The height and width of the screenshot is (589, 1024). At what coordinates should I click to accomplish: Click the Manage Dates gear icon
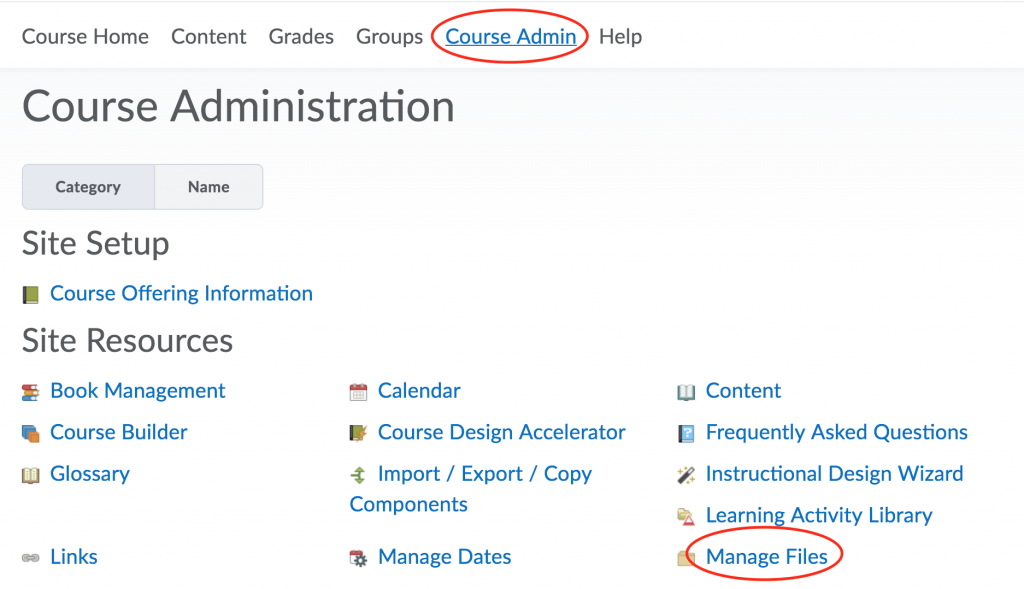[356, 557]
